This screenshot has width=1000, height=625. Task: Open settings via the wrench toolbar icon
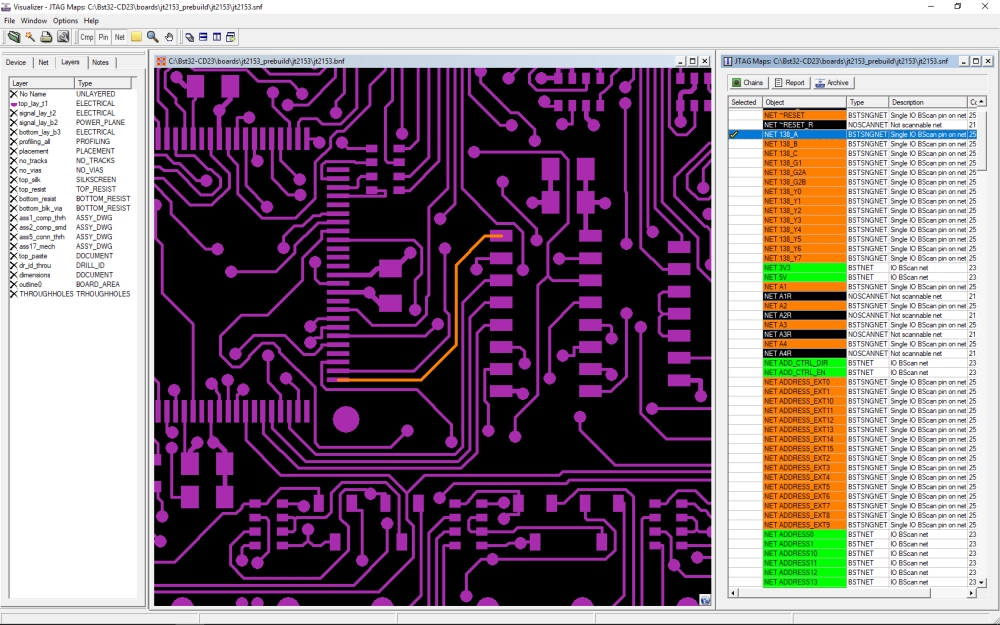[x=62, y=37]
